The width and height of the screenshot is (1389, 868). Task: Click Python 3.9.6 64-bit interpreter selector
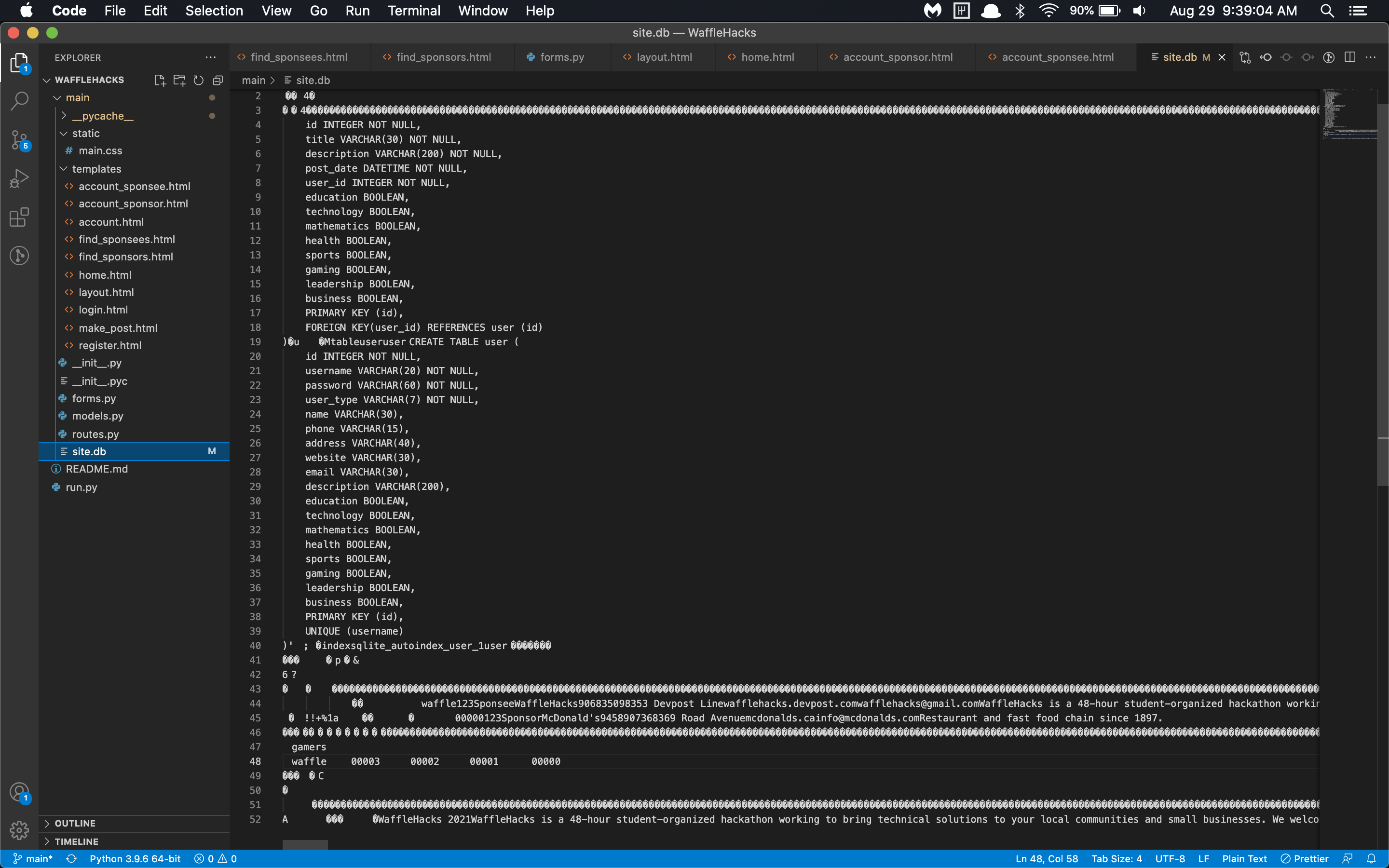tap(135, 859)
